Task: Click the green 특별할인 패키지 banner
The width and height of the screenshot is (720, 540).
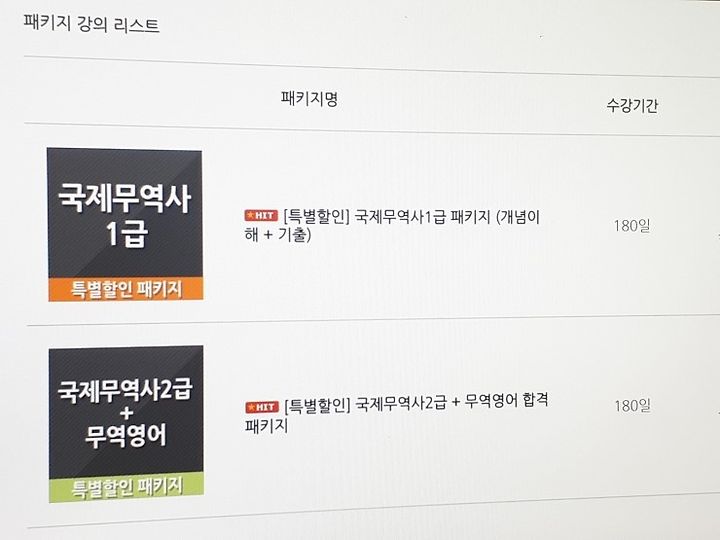Action: [x=127, y=488]
